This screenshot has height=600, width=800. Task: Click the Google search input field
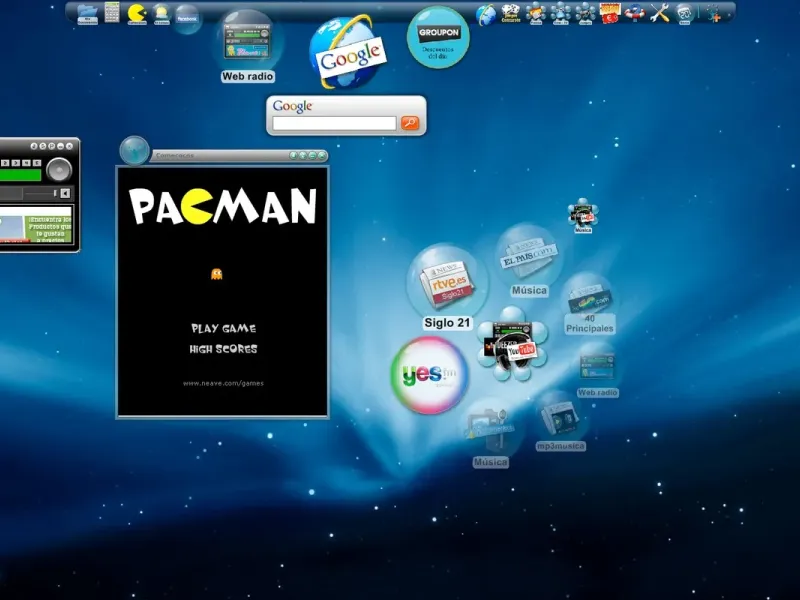[x=334, y=123]
